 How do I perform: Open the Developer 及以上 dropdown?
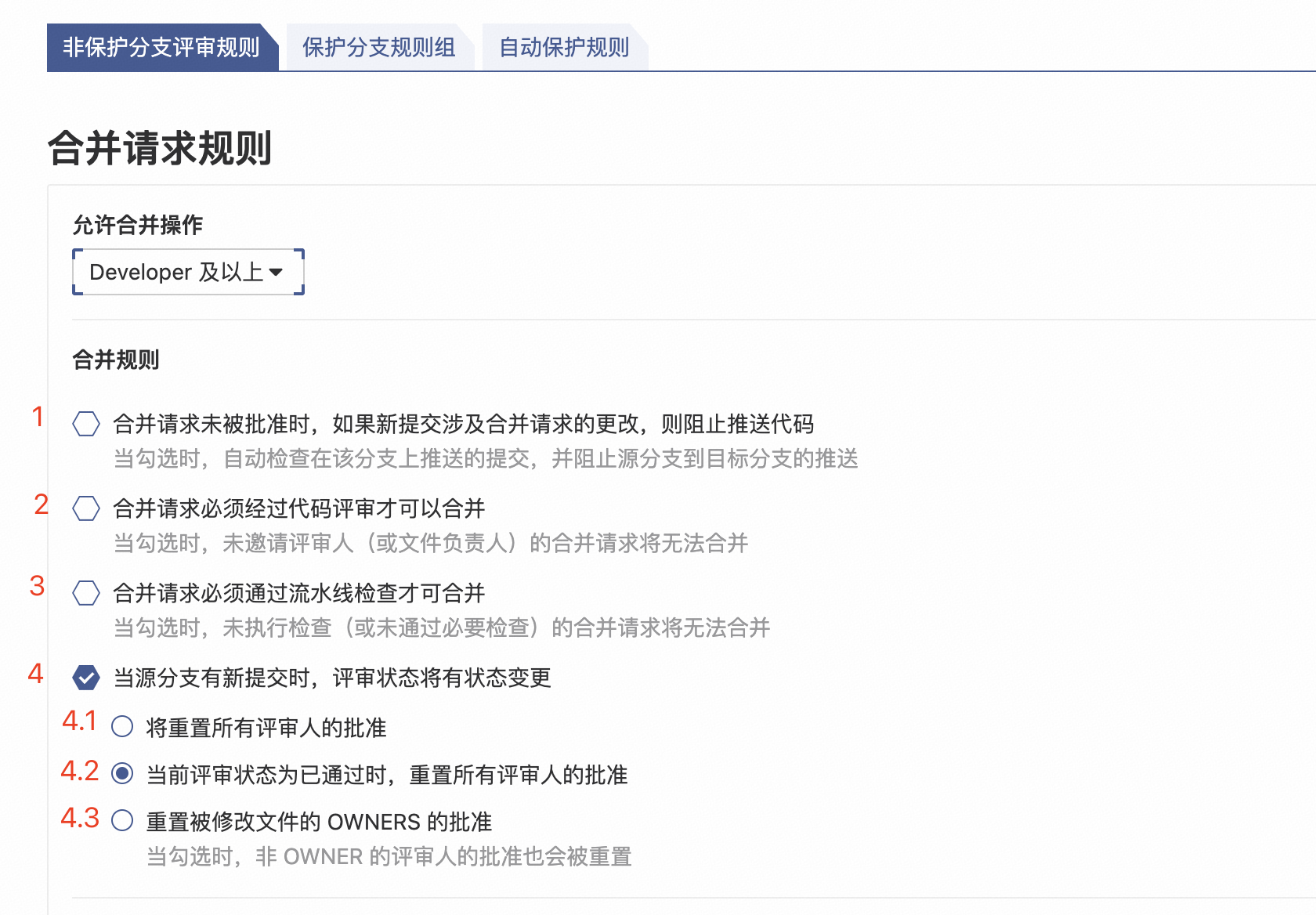[187, 272]
